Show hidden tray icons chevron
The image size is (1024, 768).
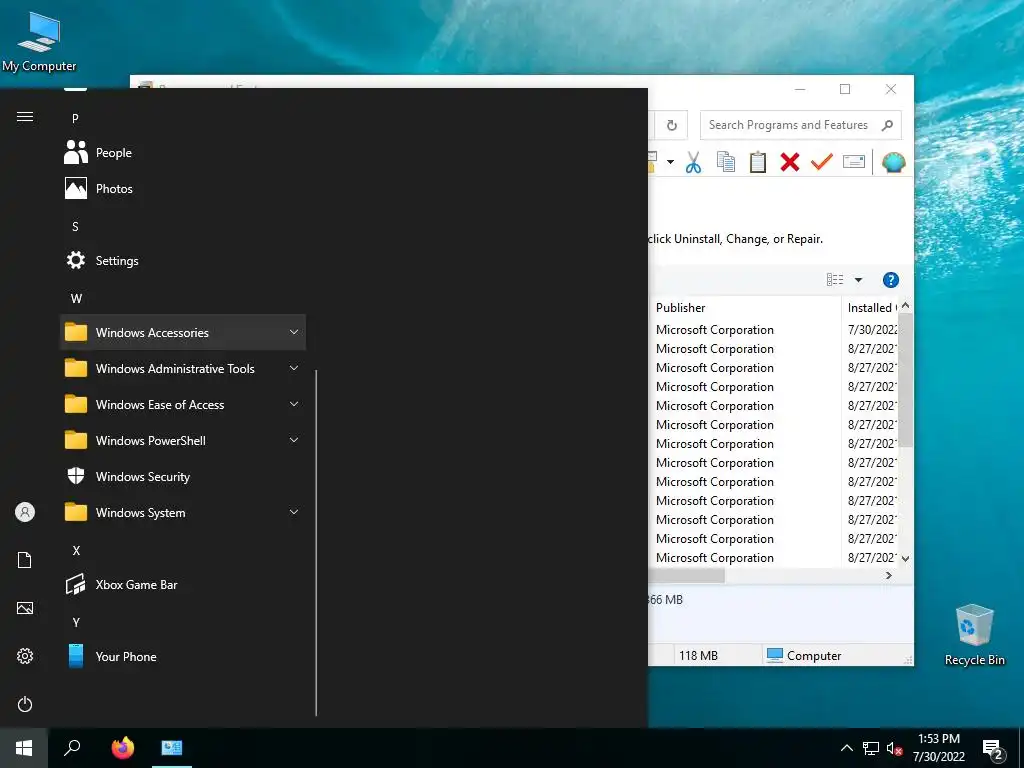846,748
